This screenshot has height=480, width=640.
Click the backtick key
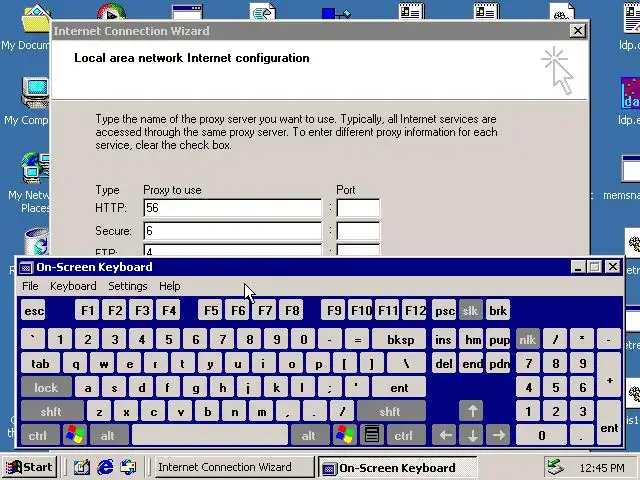(33, 339)
